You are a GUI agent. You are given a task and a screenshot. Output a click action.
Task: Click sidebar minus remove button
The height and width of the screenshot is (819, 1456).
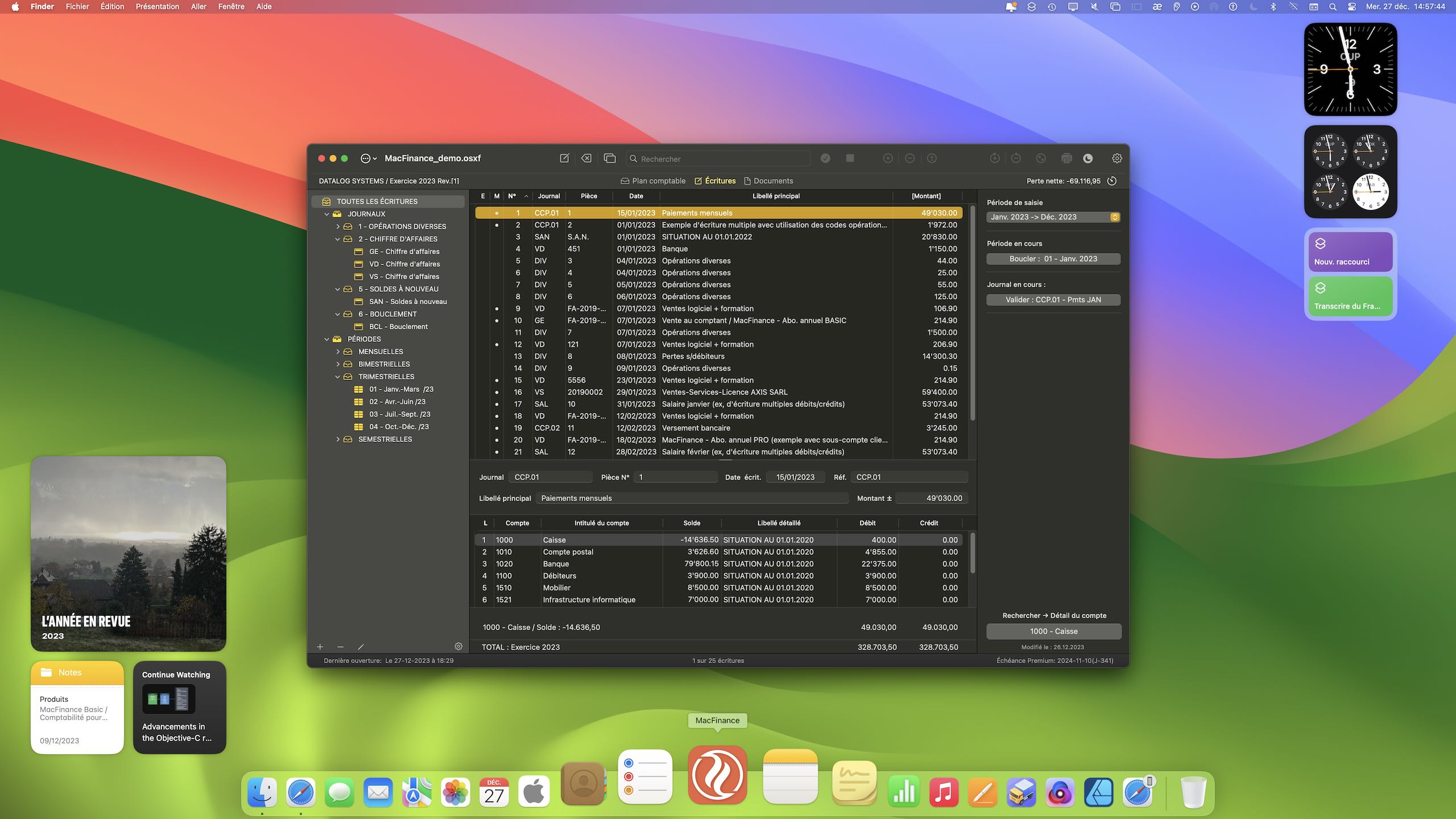coord(340,647)
